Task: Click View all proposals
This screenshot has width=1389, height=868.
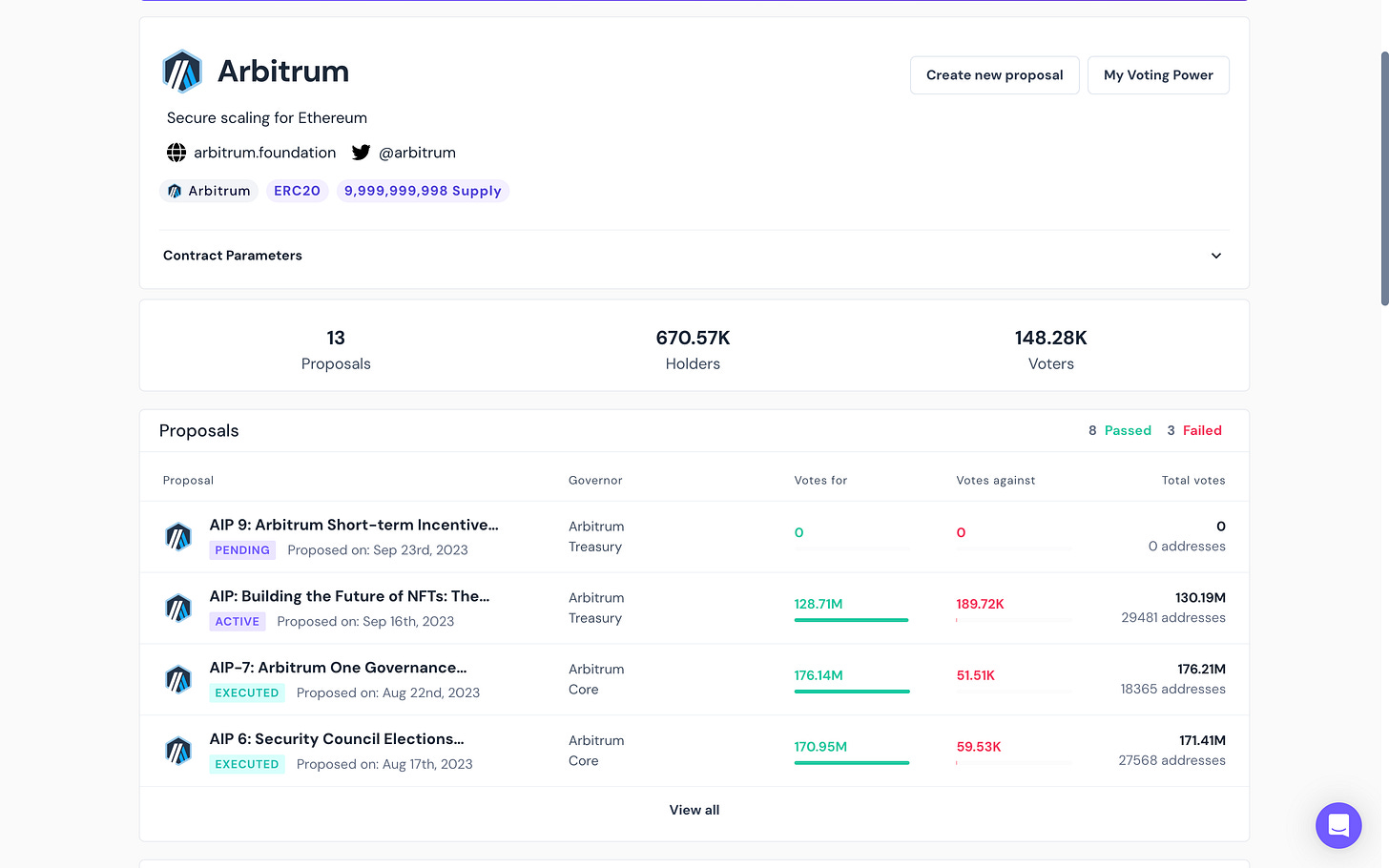Action: (x=694, y=810)
